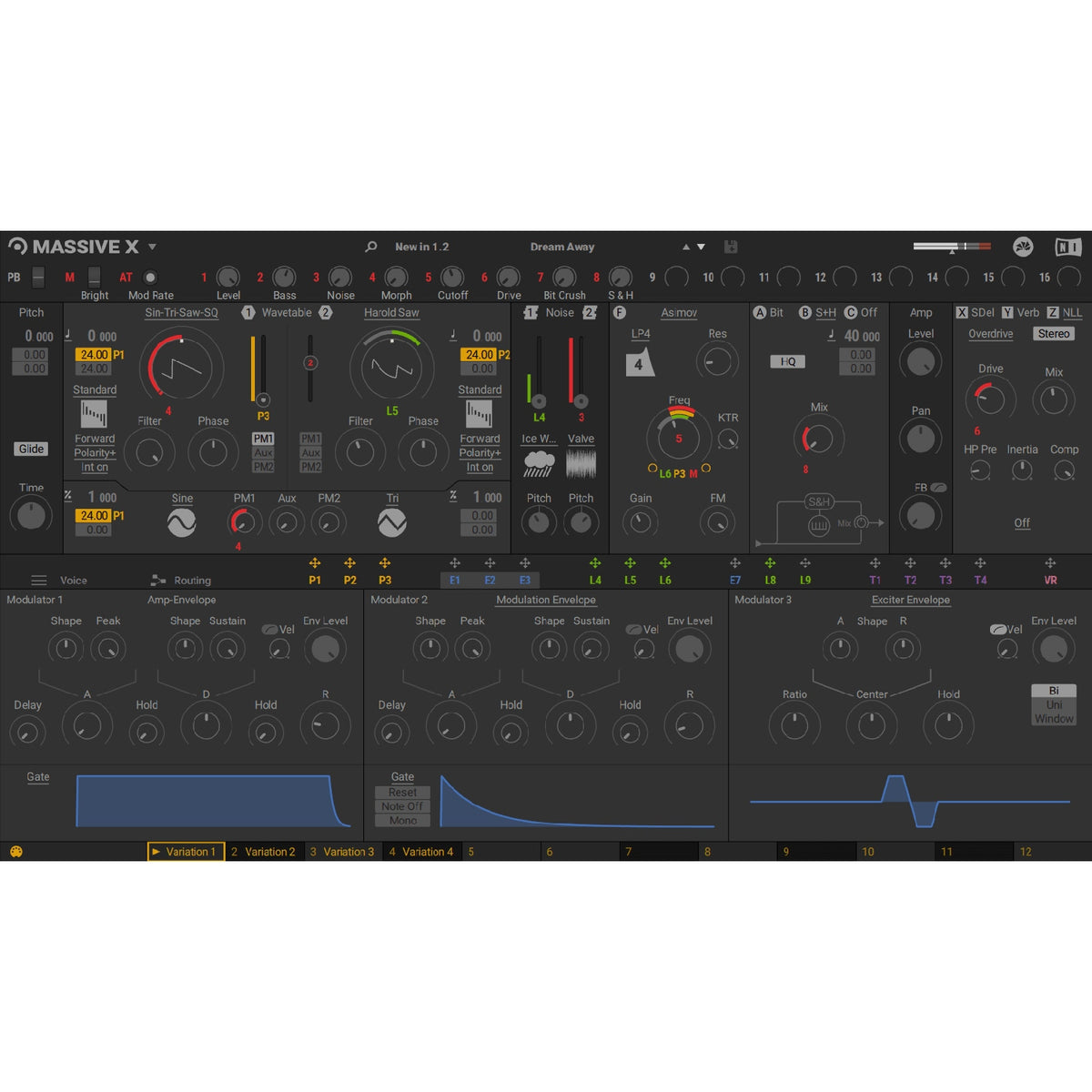This screenshot has width=1092, height=1092.
Task: Click the Cutoff macro knob 5
Action: 452,278
